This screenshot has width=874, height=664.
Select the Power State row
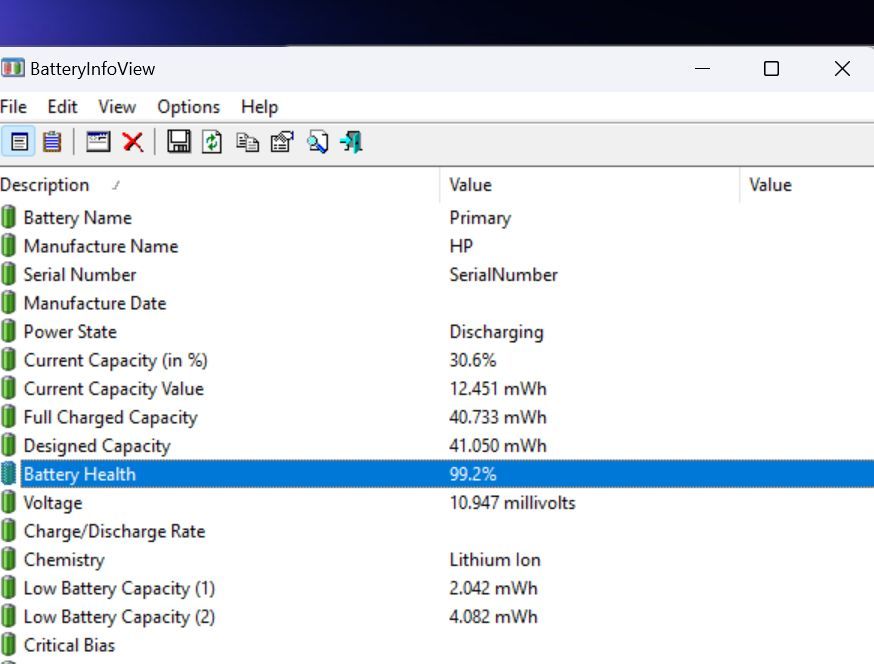[x=70, y=332]
